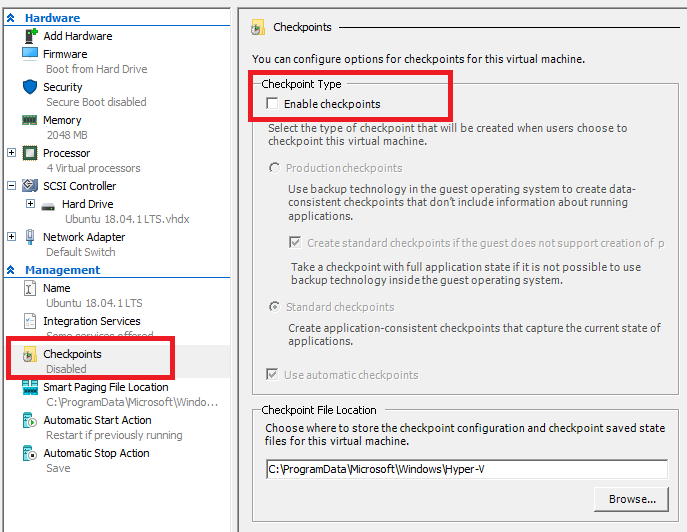Screen dimensions: 687x532
Task: Click the checkpoint file location path field
Action: point(467,469)
